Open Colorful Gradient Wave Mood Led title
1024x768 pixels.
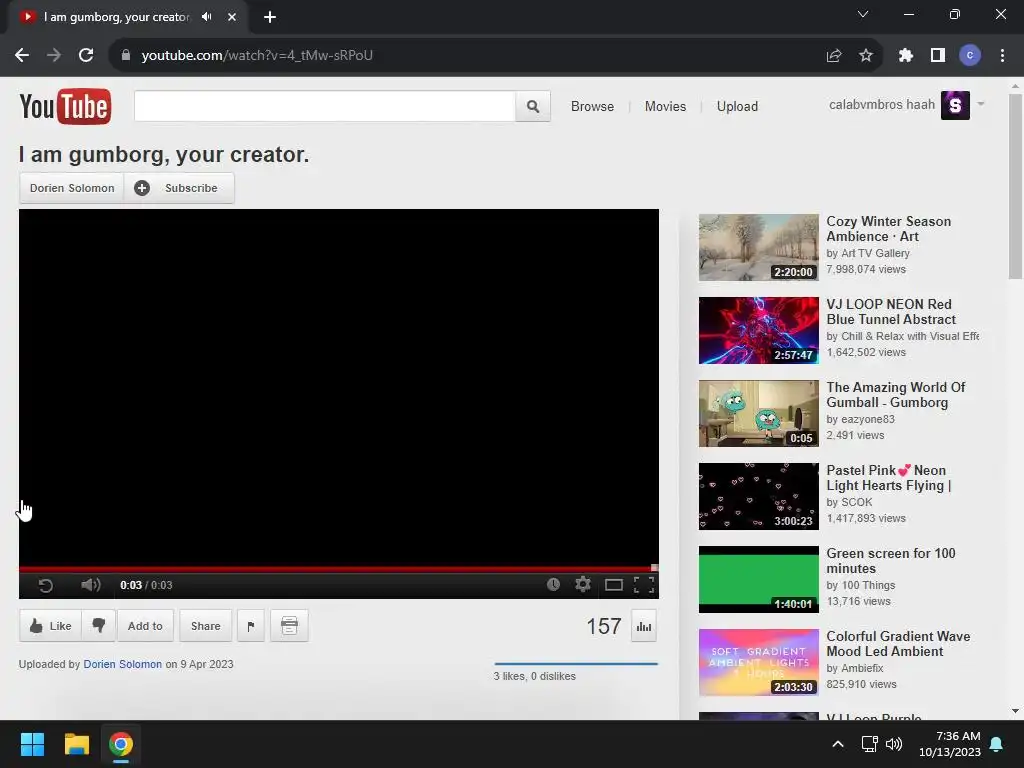point(898,644)
